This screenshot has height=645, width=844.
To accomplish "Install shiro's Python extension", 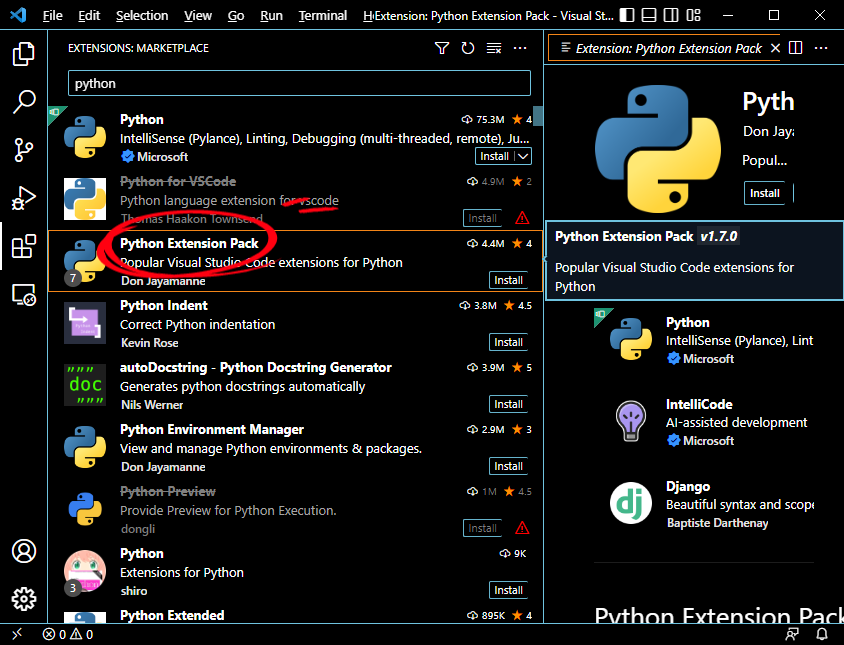I will point(508,590).
